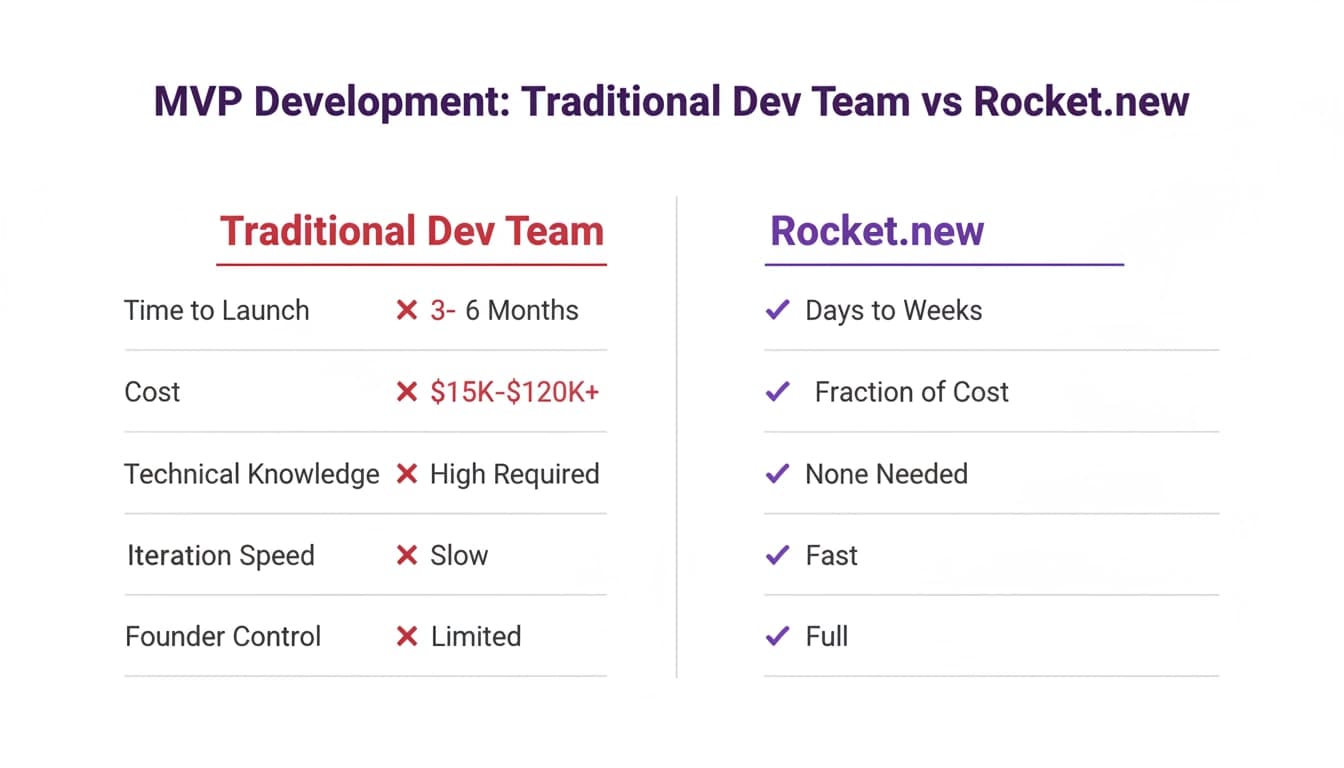Click the red X next to Limited
The width and height of the screenshot is (1344, 768).
click(x=406, y=637)
